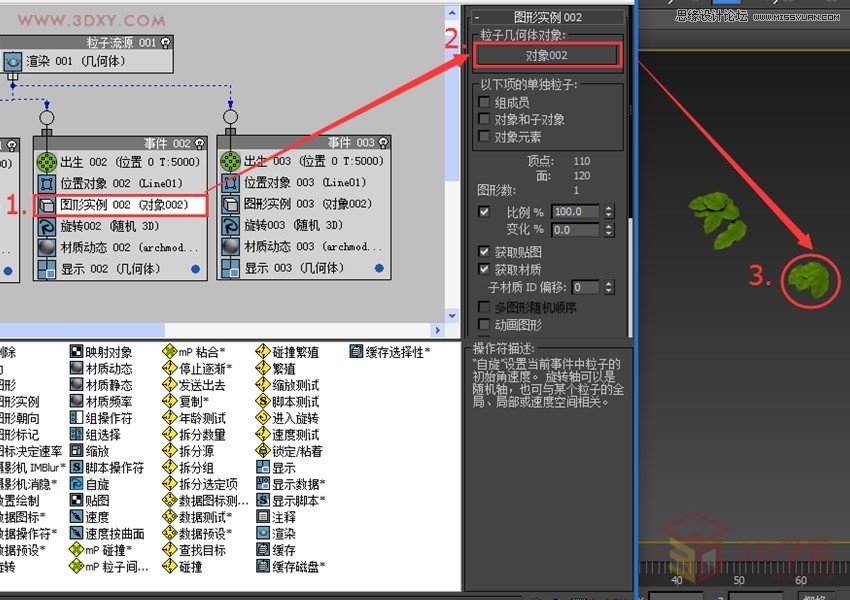Uncheck the 获取贴图 checkbox

pyautogui.click(x=485, y=252)
